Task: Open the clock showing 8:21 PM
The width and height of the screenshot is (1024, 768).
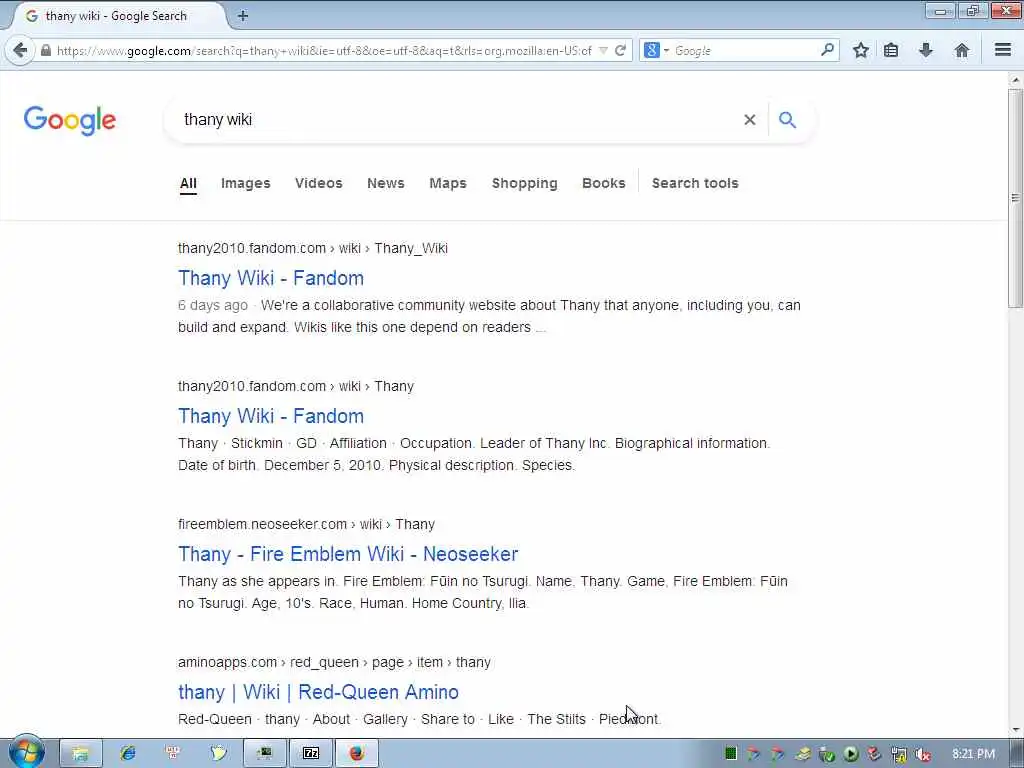Action: (x=973, y=754)
